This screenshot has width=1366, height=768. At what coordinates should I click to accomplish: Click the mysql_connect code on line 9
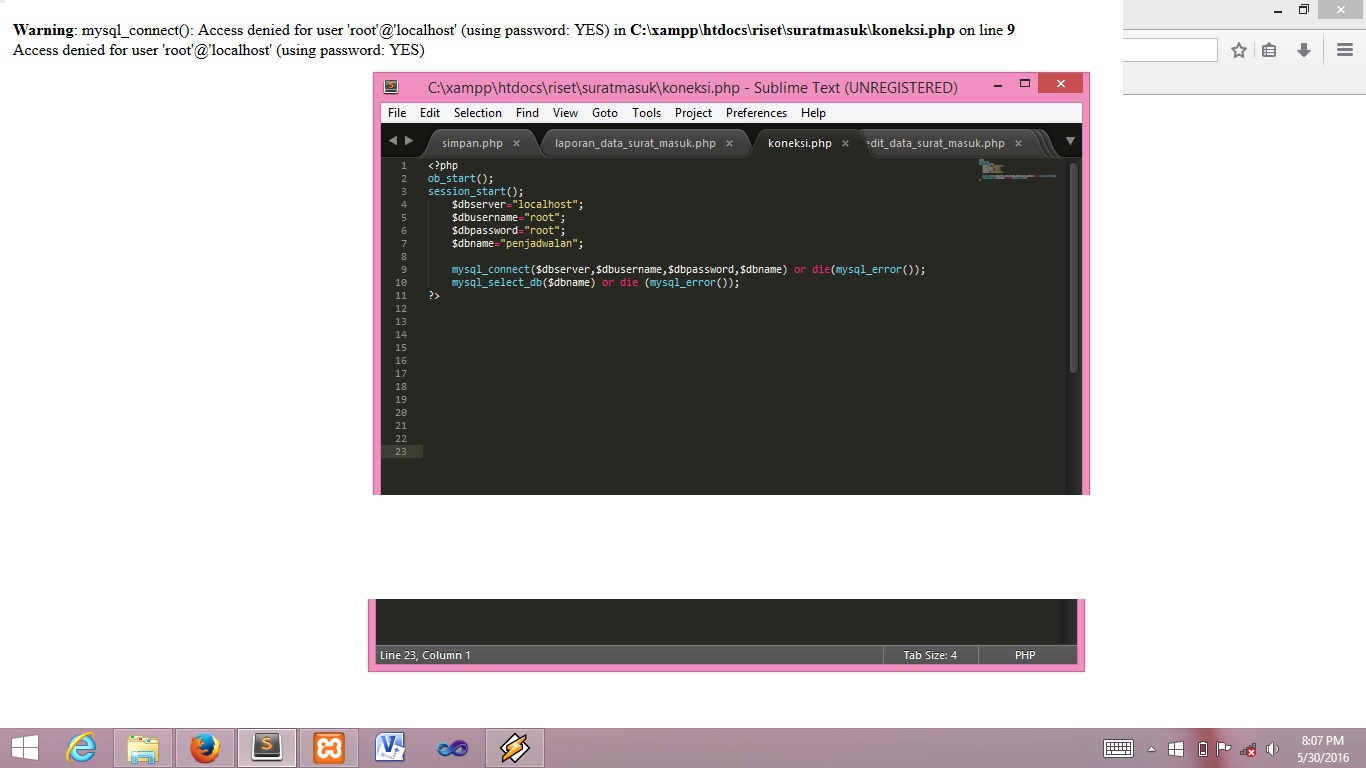click(x=688, y=269)
